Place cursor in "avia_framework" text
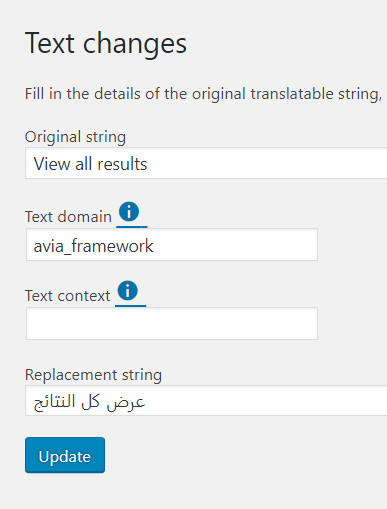This screenshot has width=387, height=509. tap(93, 246)
